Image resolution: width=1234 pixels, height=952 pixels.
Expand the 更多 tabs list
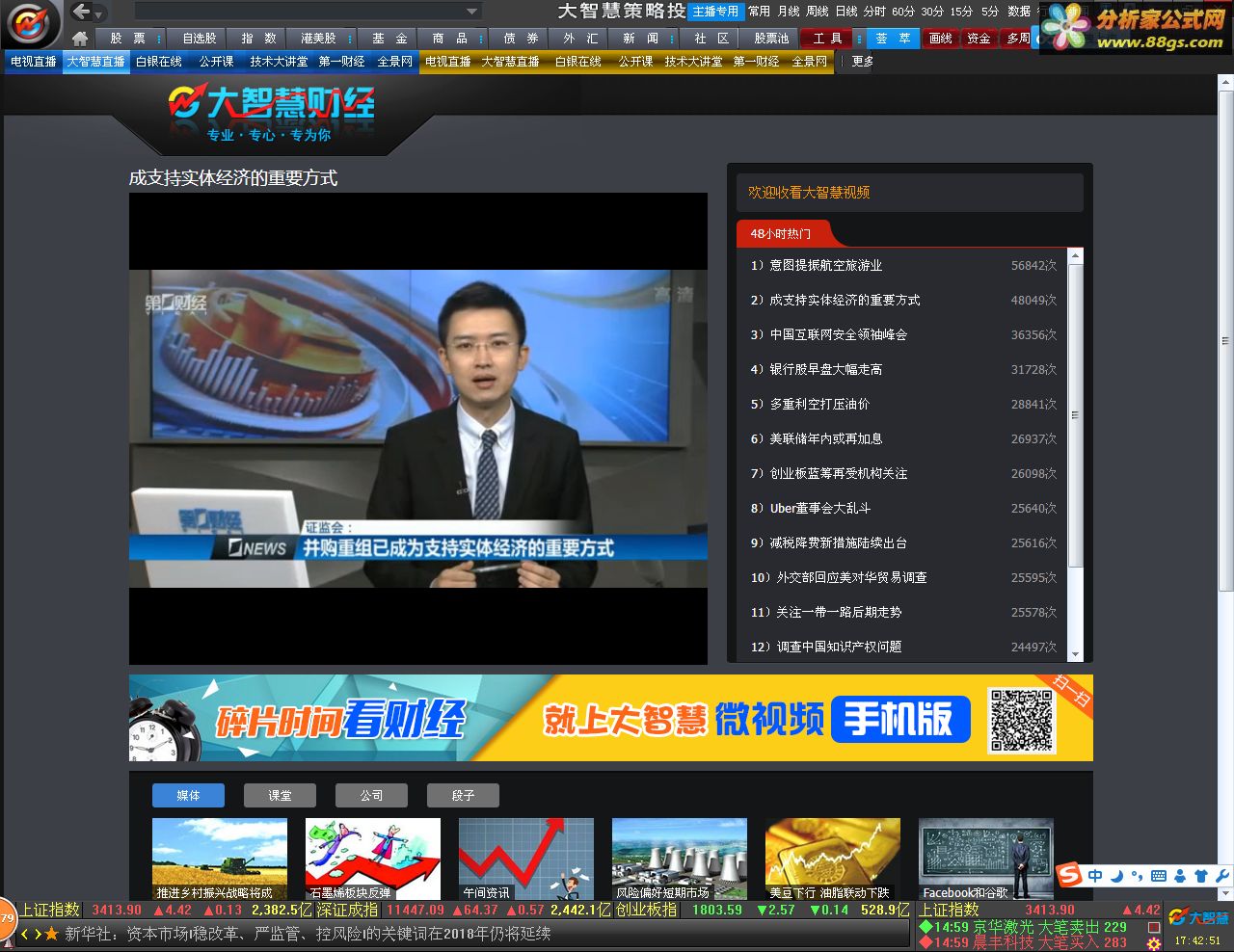tap(863, 61)
